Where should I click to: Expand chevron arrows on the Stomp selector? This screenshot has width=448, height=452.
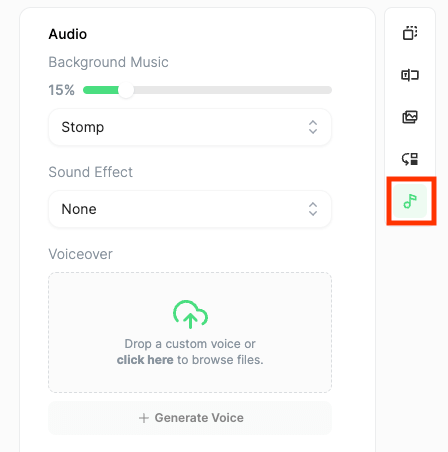click(313, 127)
